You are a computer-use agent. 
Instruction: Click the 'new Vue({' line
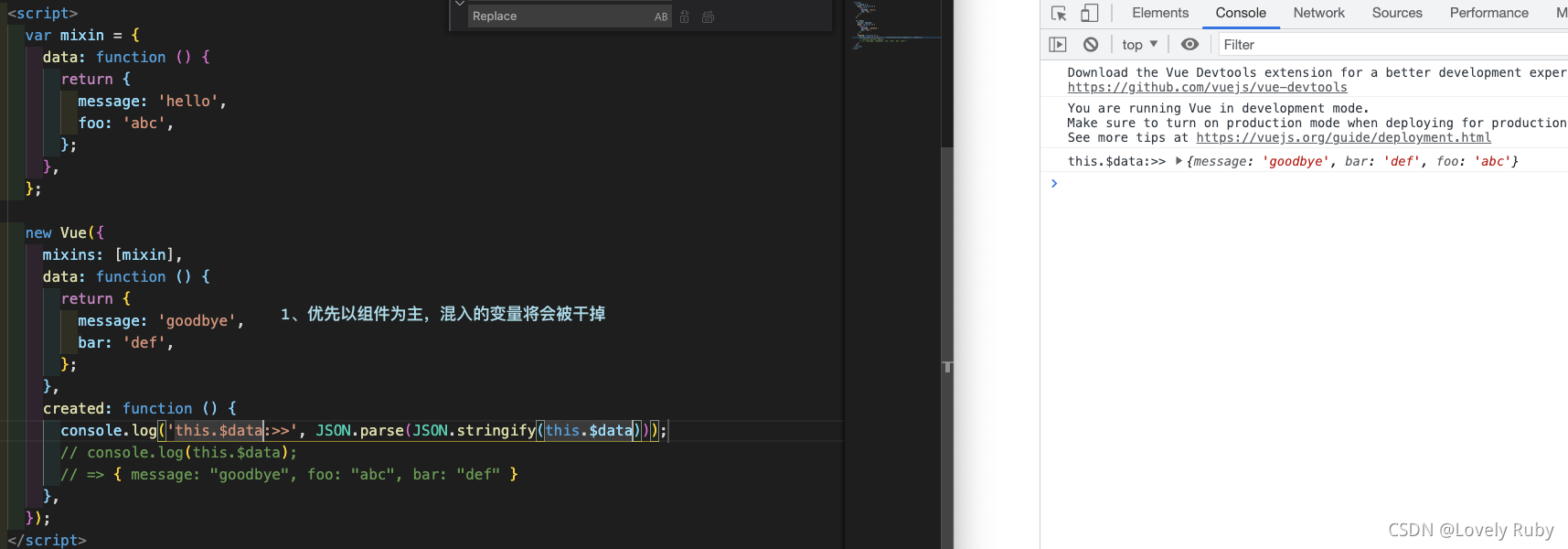pyautogui.click(x=65, y=232)
